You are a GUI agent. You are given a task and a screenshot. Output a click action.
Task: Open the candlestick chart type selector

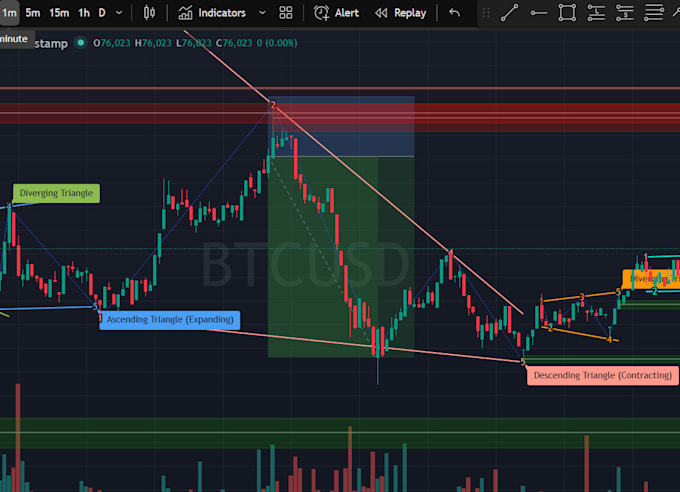point(149,13)
